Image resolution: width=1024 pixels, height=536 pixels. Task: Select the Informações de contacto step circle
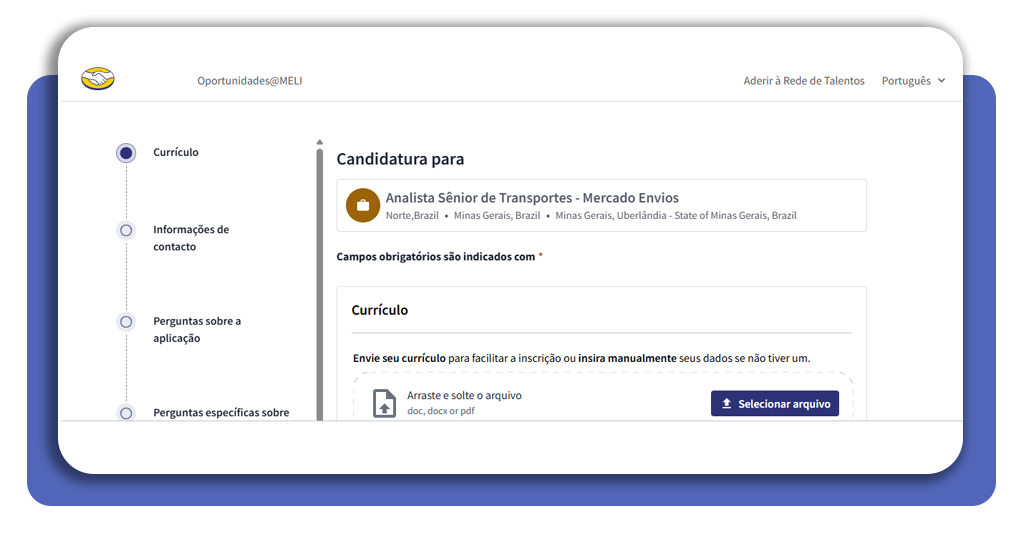click(x=126, y=230)
